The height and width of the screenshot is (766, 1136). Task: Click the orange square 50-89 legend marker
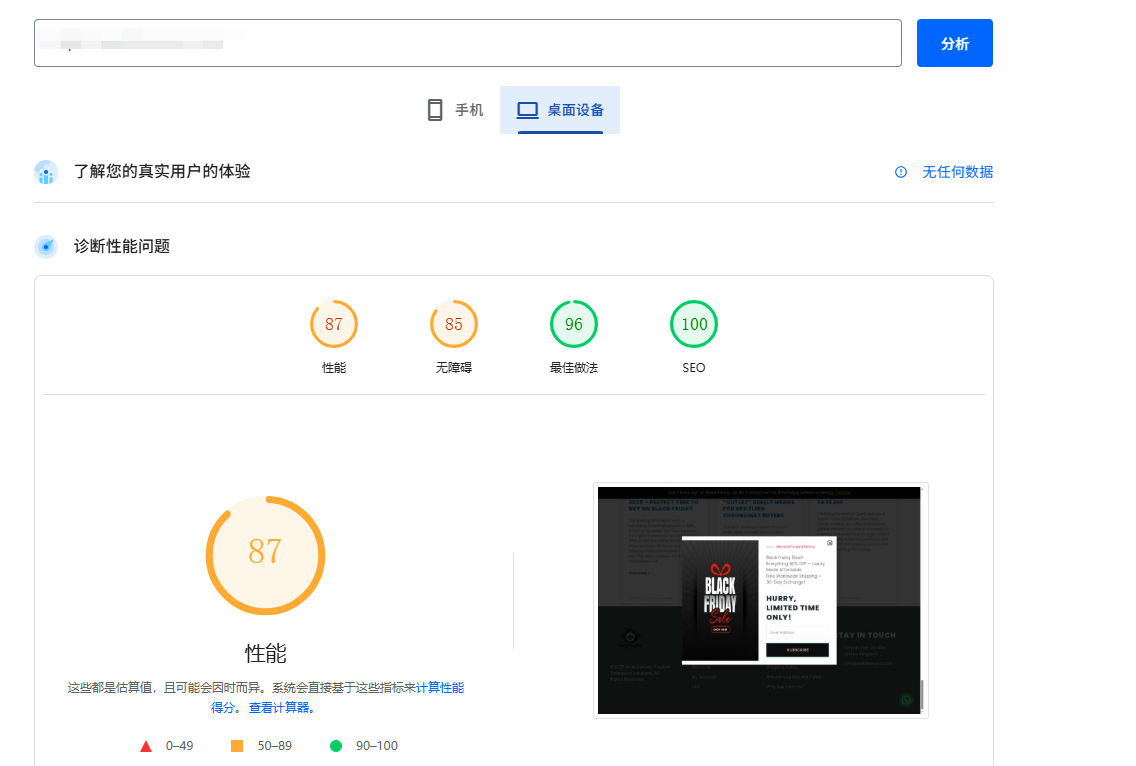pos(237,745)
